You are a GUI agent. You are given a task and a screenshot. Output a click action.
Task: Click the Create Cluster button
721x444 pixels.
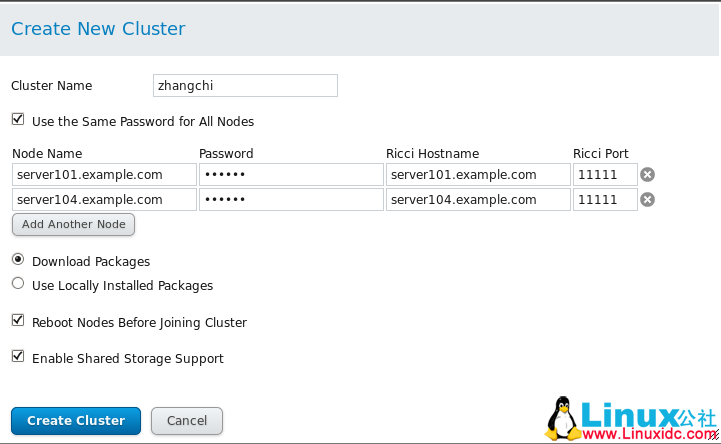point(76,421)
